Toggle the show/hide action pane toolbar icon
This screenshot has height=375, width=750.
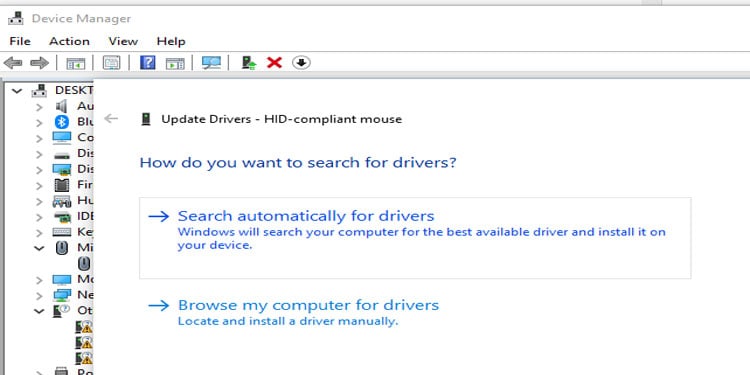[175, 63]
